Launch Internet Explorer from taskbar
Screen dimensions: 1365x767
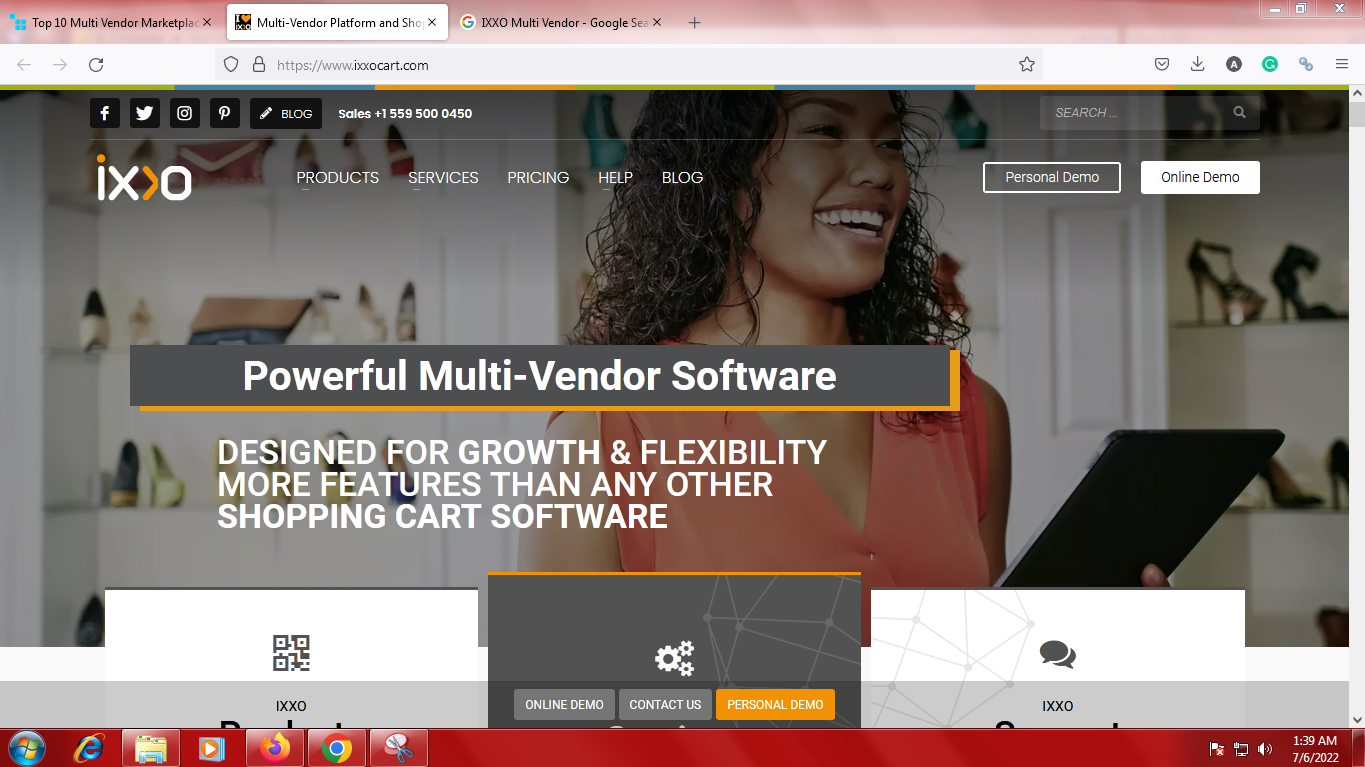[90, 748]
